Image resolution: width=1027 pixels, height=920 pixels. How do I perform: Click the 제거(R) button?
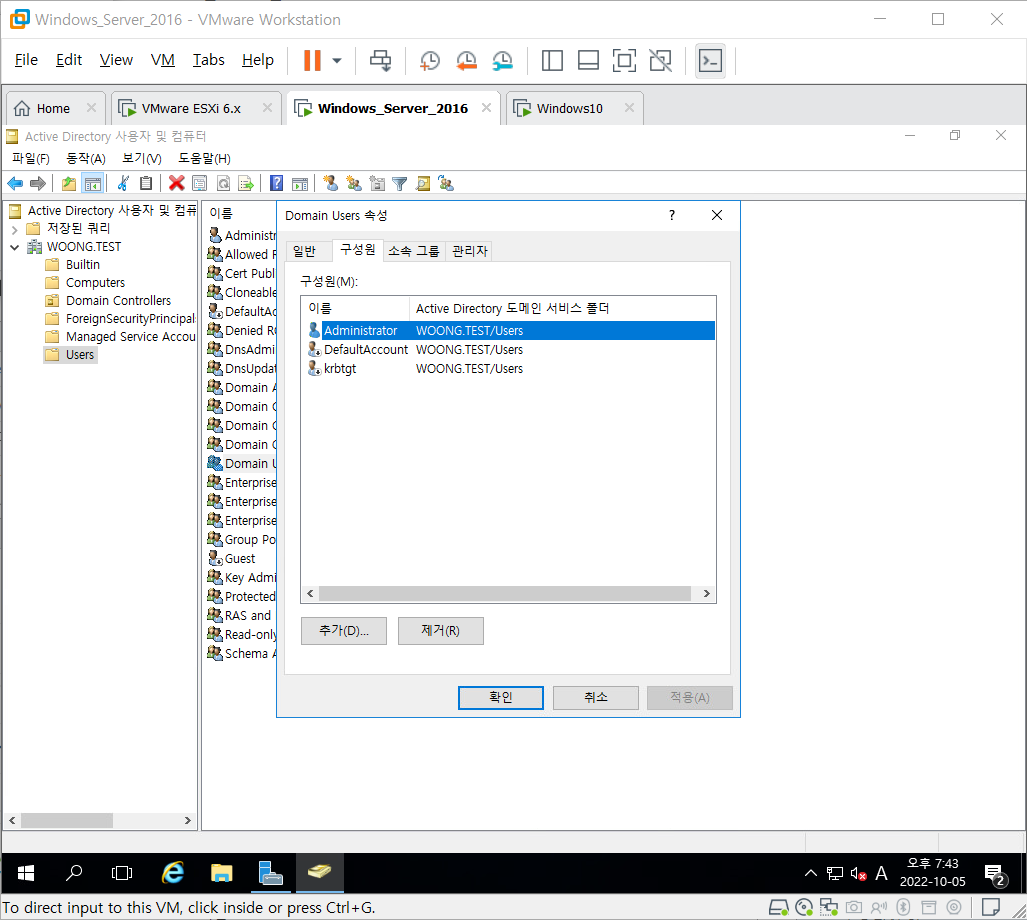click(x=441, y=631)
